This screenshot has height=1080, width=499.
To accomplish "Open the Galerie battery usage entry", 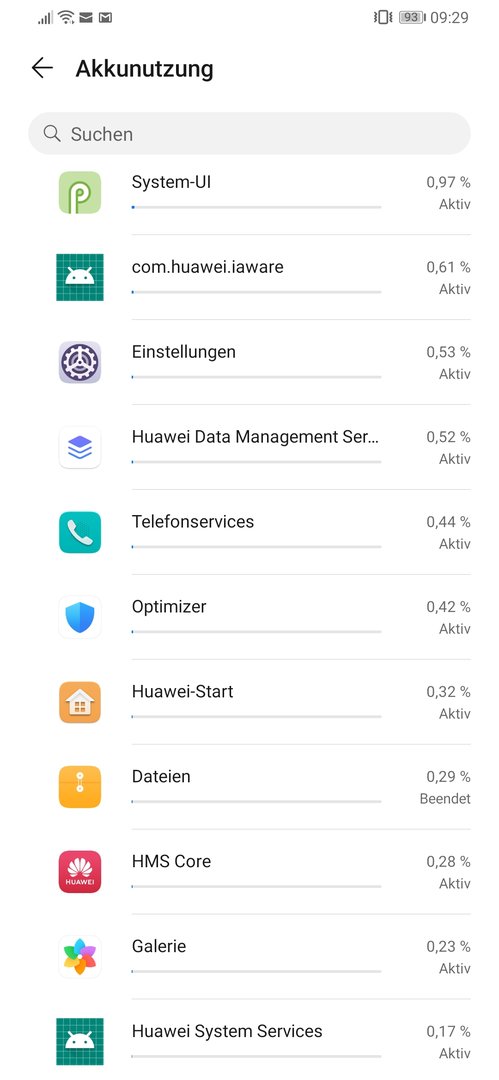I will tap(250, 957).
